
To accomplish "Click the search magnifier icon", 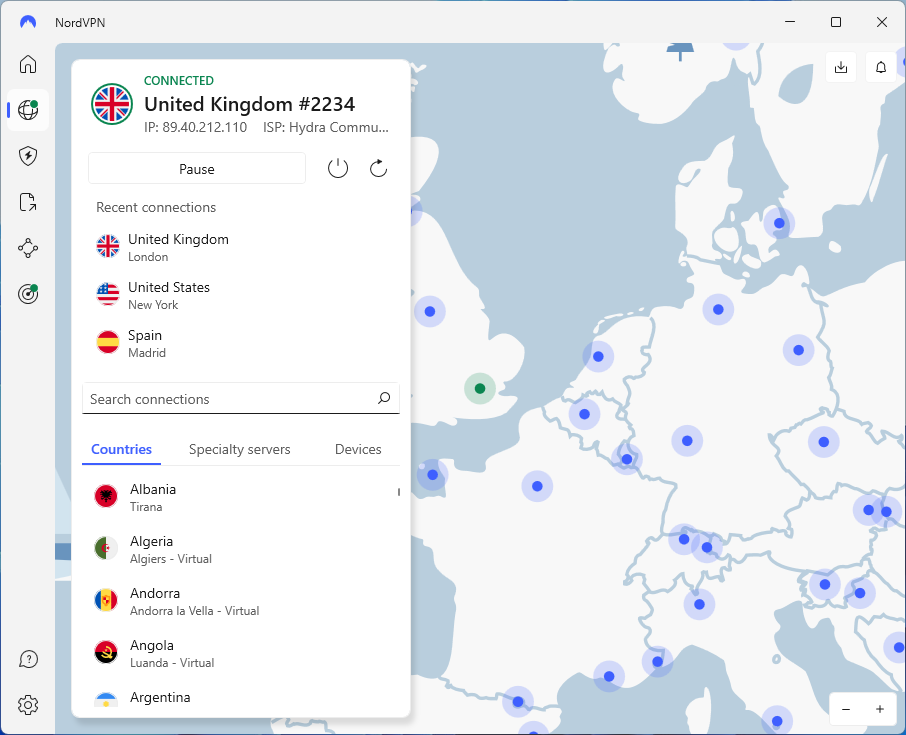I will click(384, 398).
